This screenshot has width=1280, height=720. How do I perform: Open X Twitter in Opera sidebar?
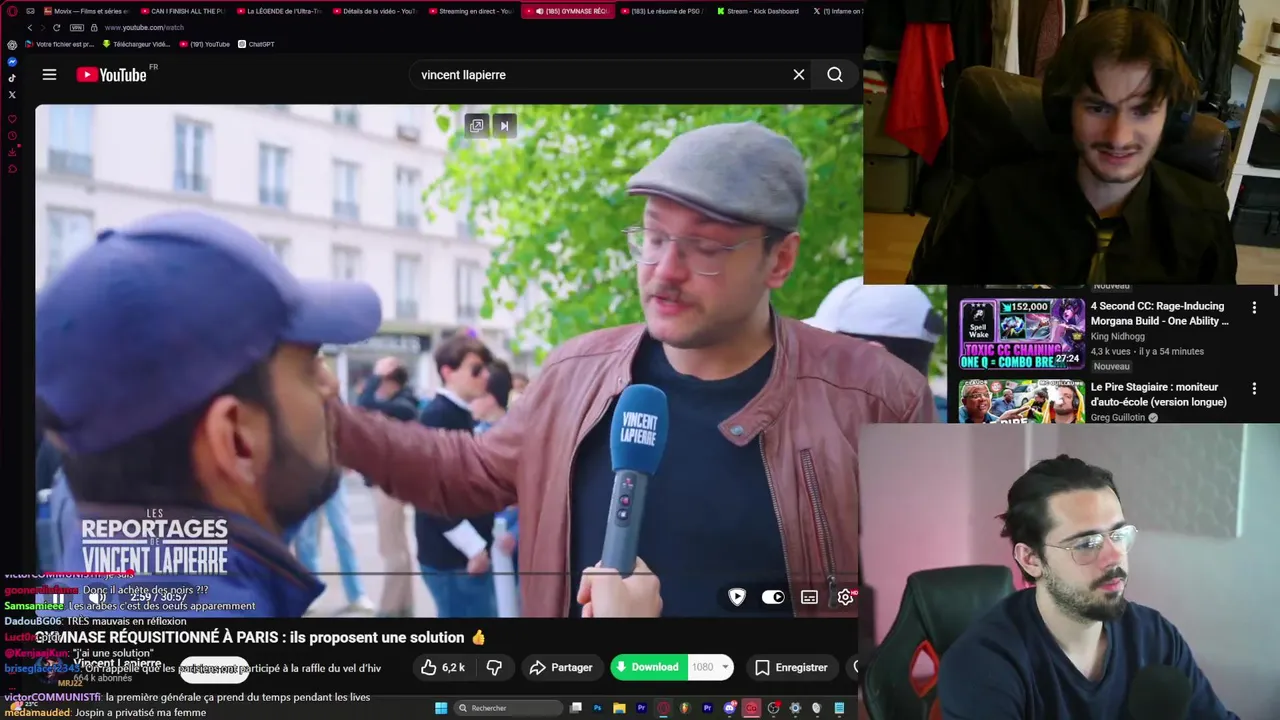(12, 95)
